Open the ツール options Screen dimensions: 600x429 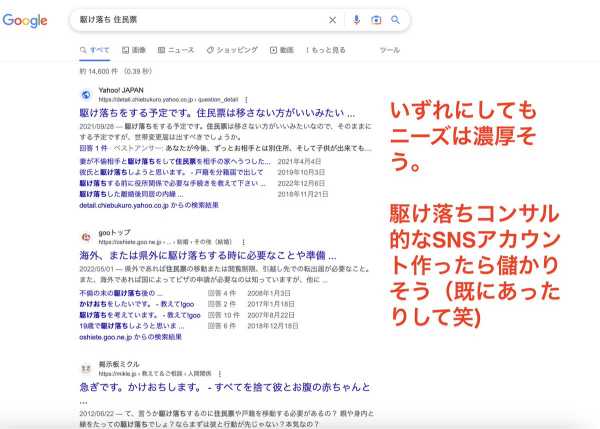coord(390,50)
